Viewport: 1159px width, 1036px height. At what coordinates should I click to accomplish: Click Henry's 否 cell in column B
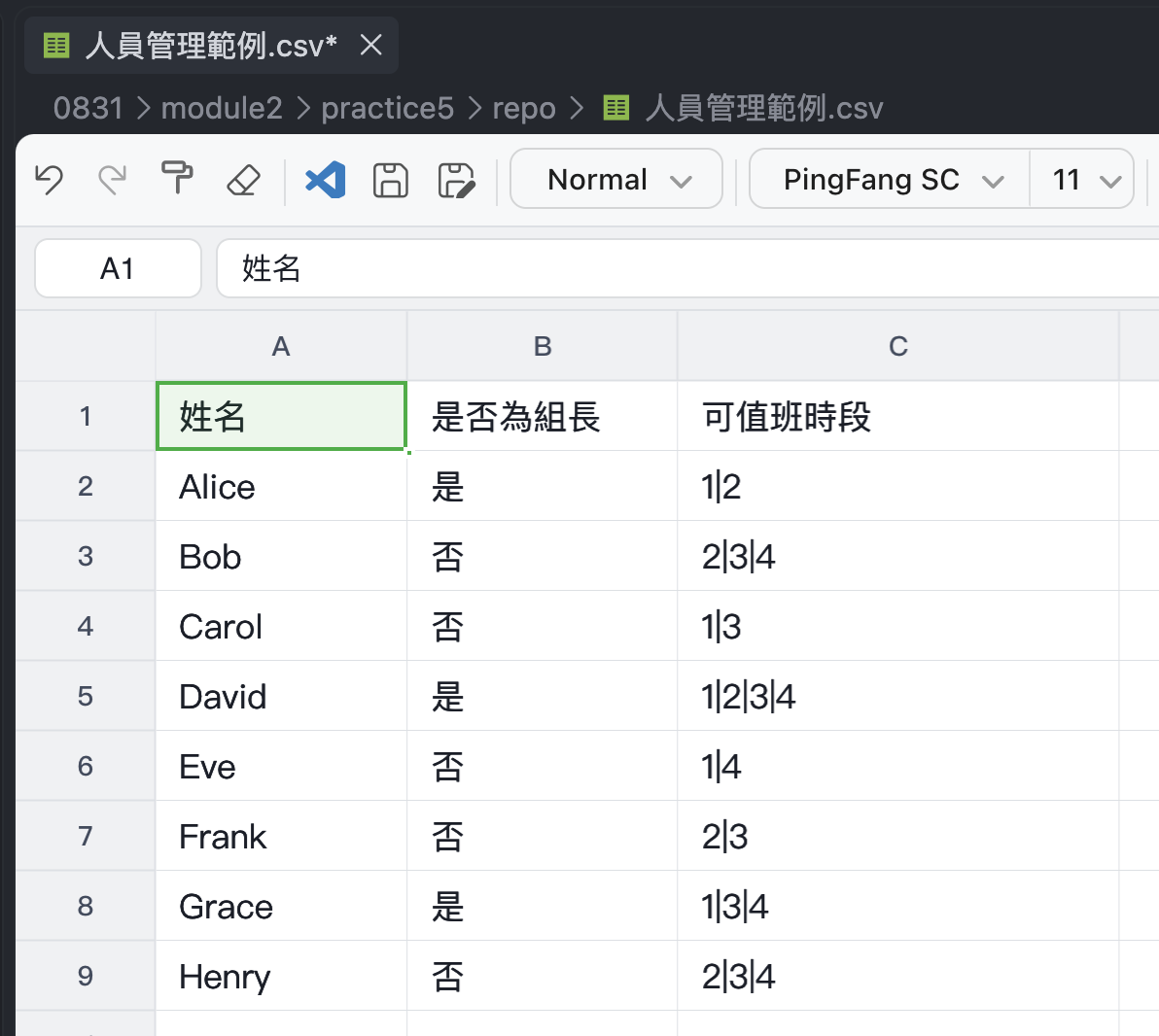542,976
